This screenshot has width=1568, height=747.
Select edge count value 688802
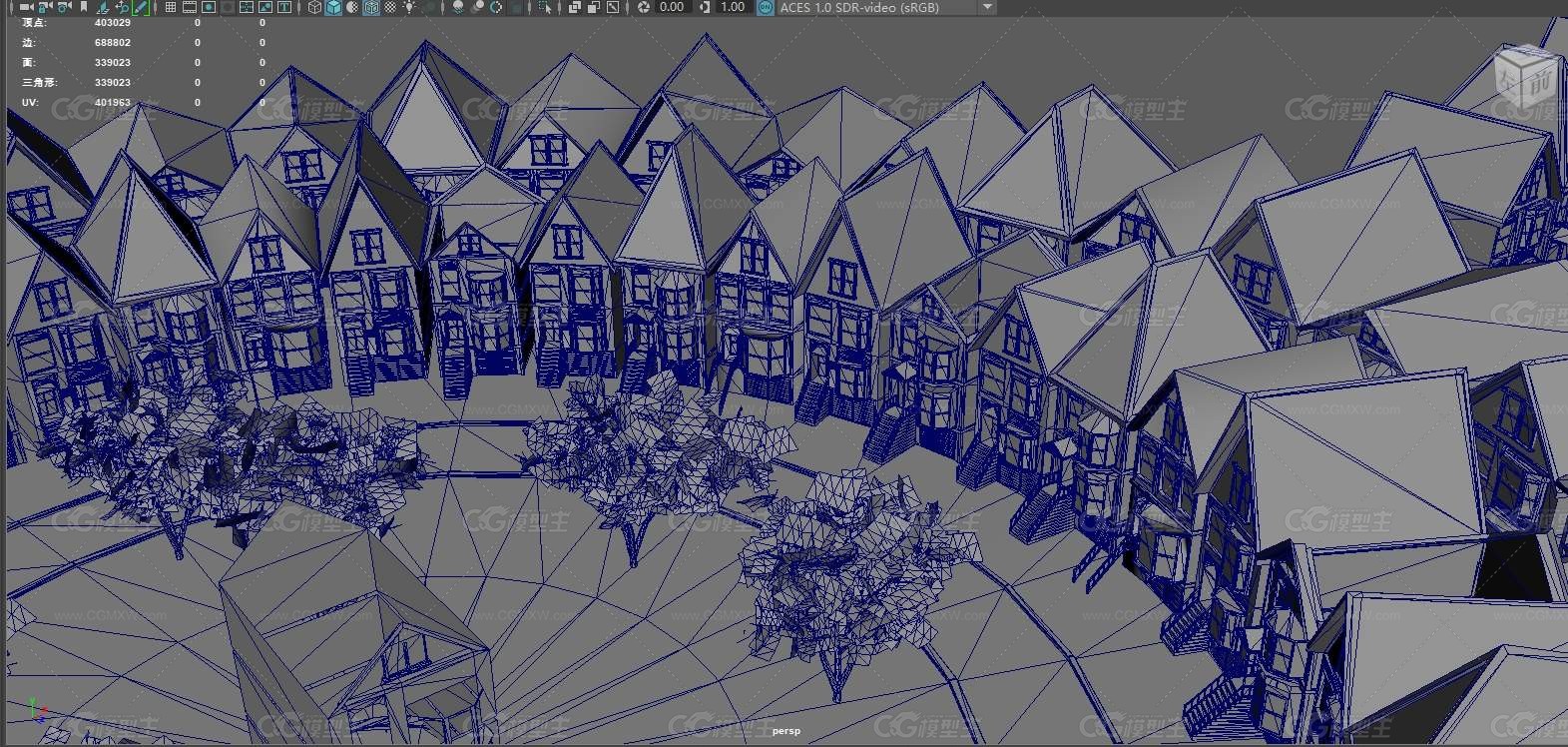tap(113, 42)
